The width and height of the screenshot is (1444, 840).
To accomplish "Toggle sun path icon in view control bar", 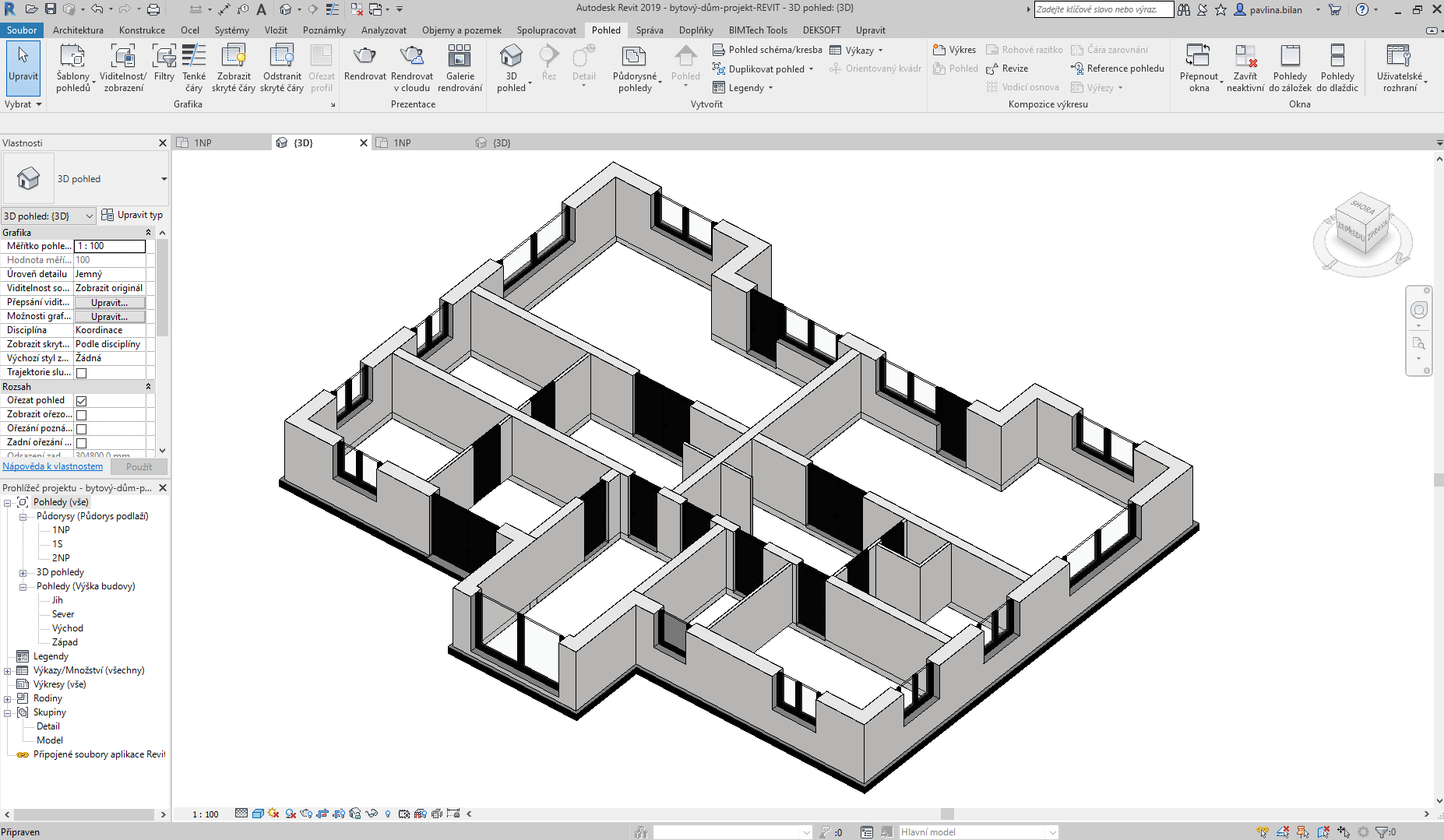I will click(x=273, y=814).
